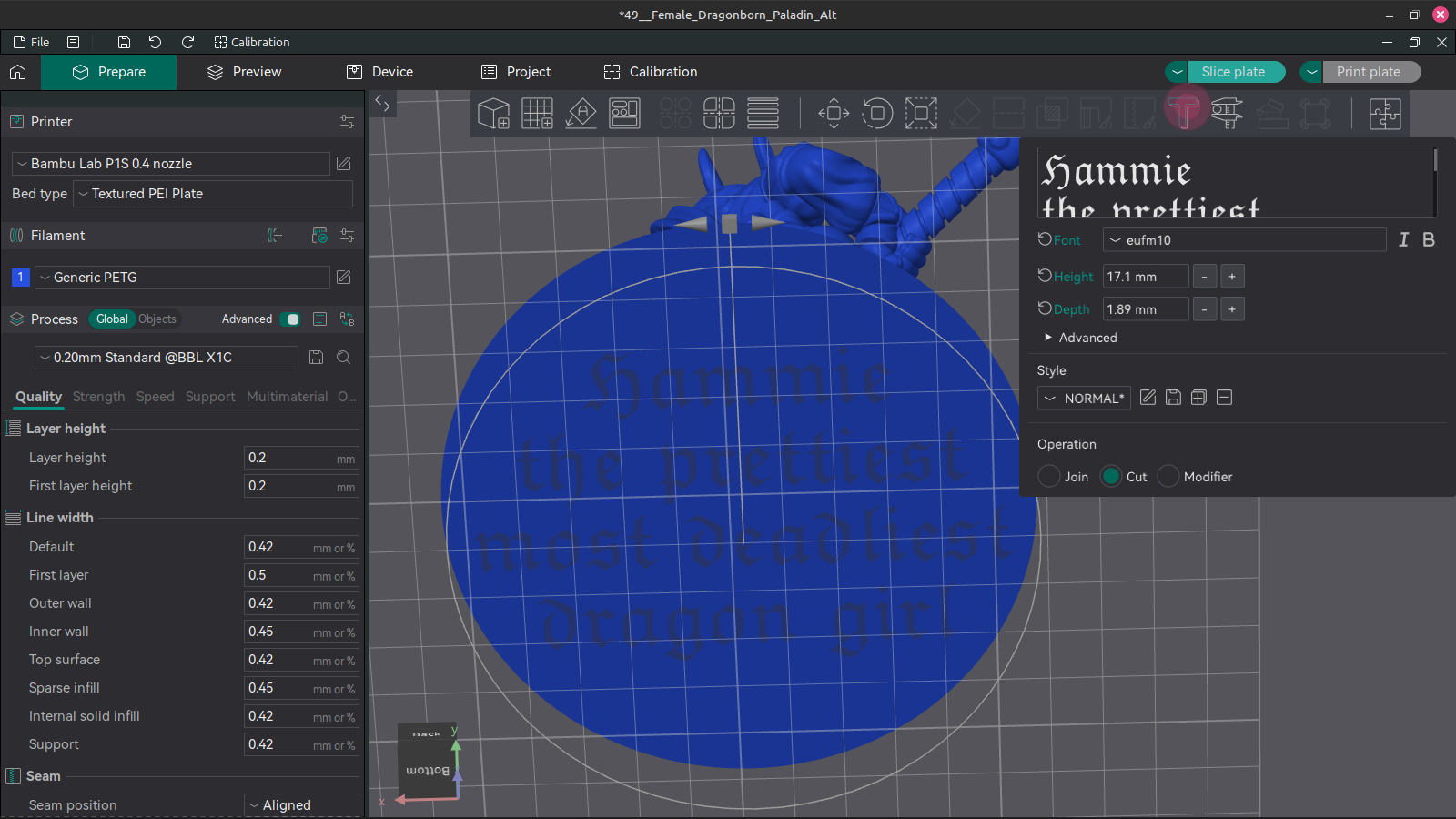This screenshot has width=1456, height=819.
Task: Click the Print plate button
Action: tap(1370, 72)
